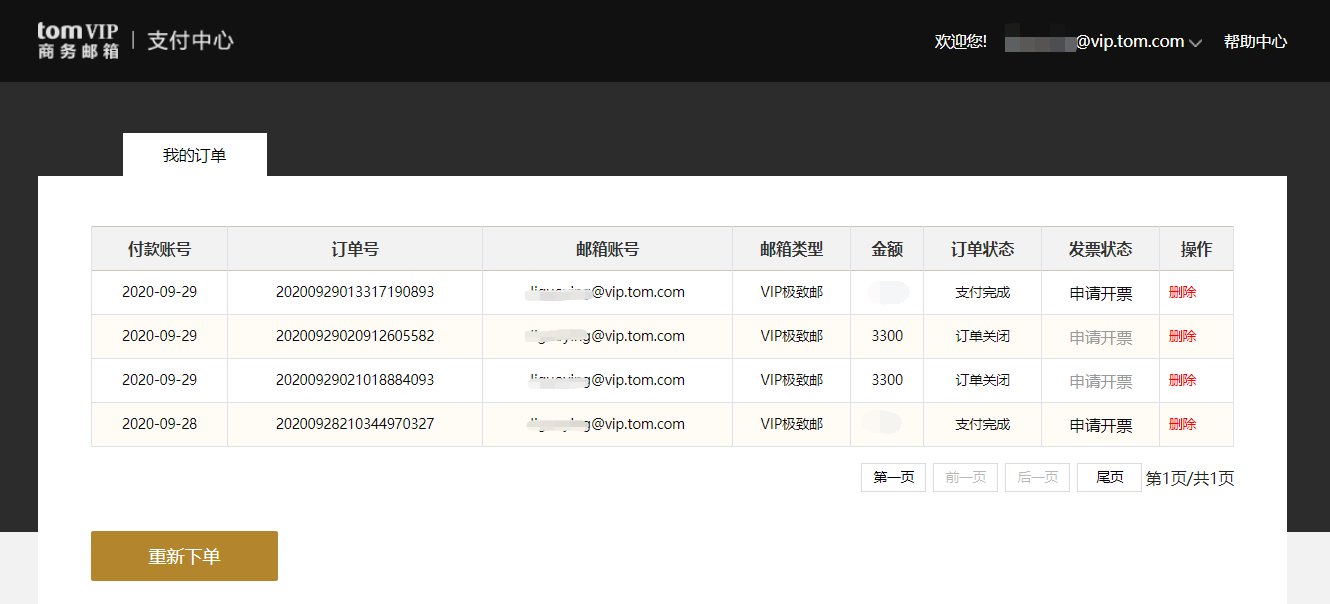The image size is (1330, 604).
Task: Delete order 20200928210344970327
Action: (1182, 425)
